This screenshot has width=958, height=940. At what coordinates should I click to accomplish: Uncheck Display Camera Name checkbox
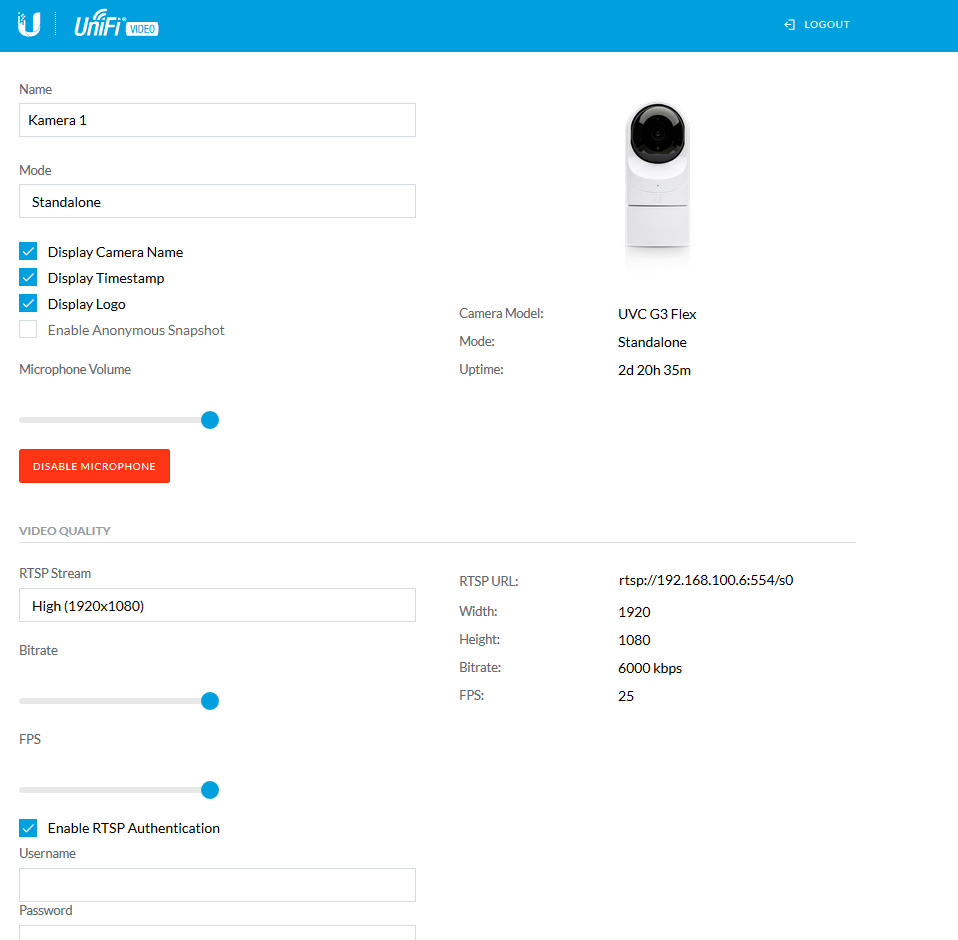tap(28, 252)
